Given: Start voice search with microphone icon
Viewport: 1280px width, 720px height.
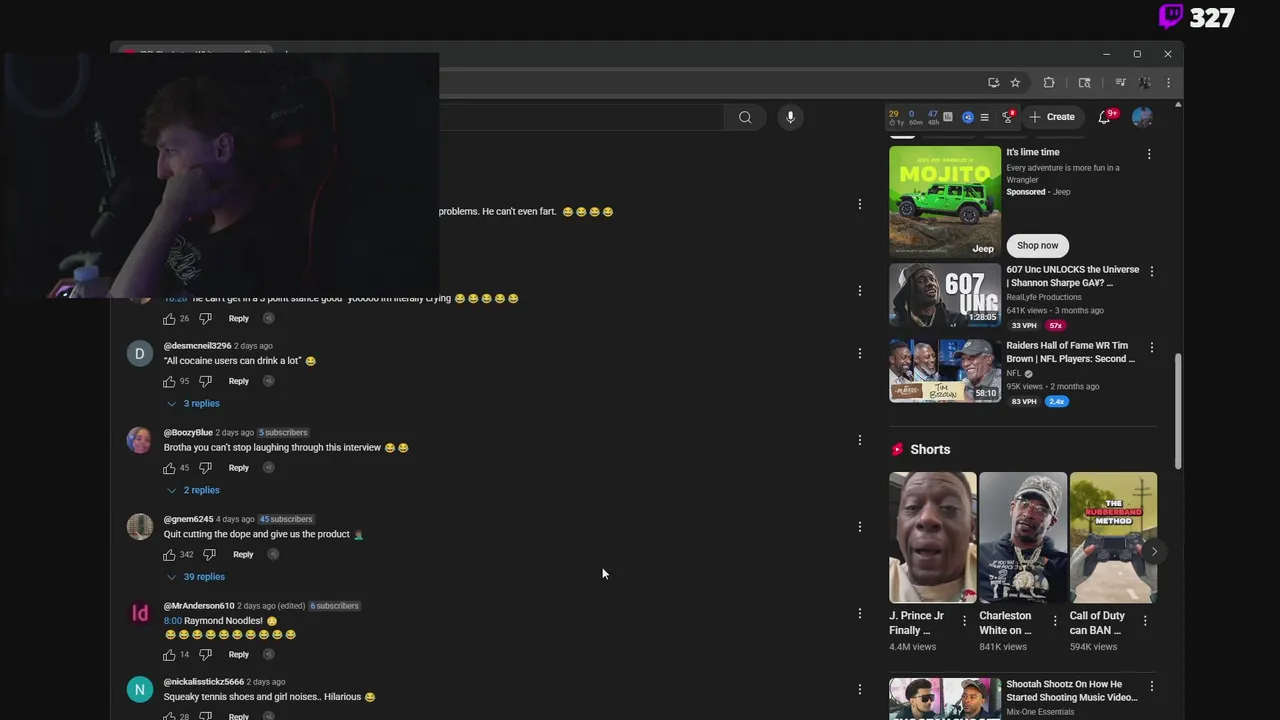Looking at the screenshot, I should point(790,117).
